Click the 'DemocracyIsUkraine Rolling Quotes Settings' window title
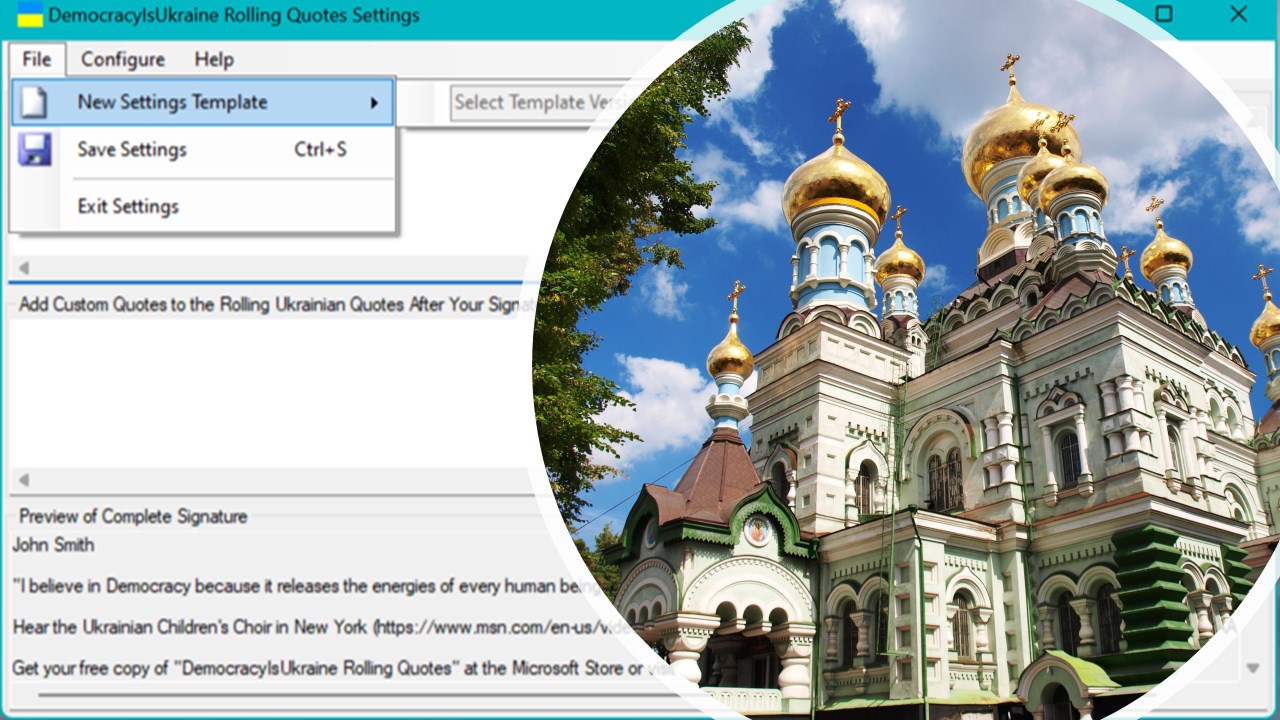Viewport: 1280px width, 720px height. click(x=234, y=15)
